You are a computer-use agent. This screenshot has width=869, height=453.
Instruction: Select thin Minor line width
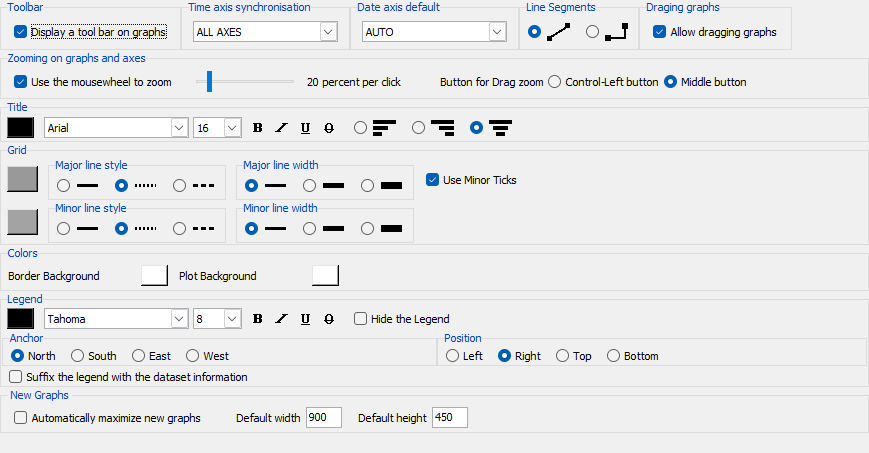pos(251,228)
